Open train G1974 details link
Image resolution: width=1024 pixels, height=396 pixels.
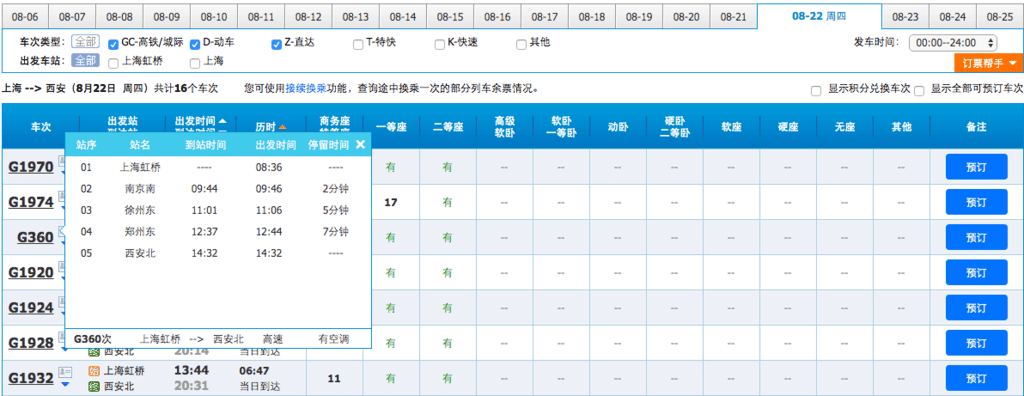click(x=31, y=203)
